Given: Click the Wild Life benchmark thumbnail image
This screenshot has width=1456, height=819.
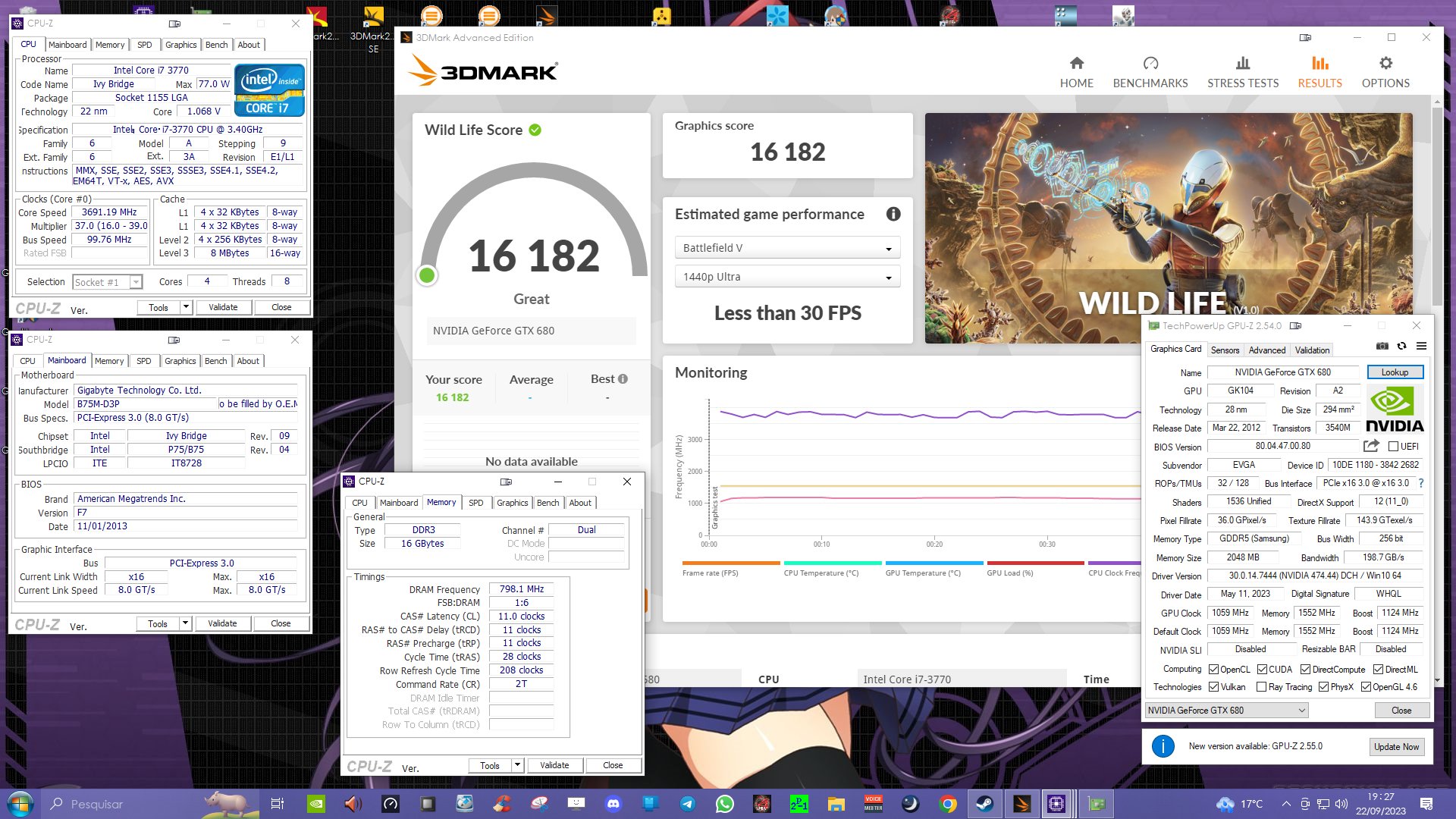Looking at the screenshot, I should click(x=1168, y=227).
